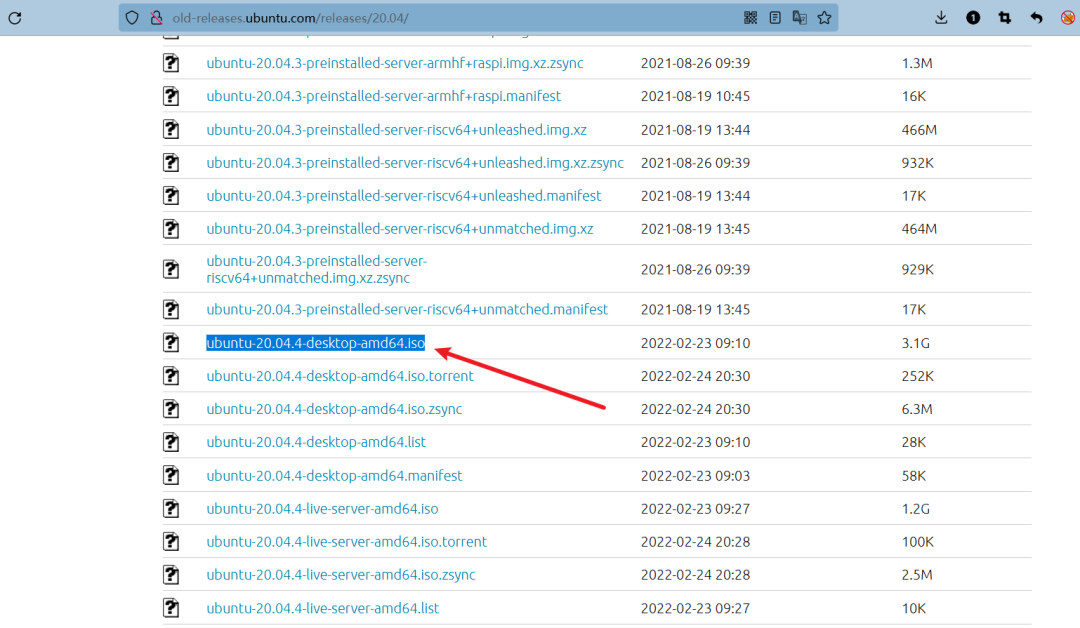Select the 464M size value
Screen dimensions: 1080x628
919,229
